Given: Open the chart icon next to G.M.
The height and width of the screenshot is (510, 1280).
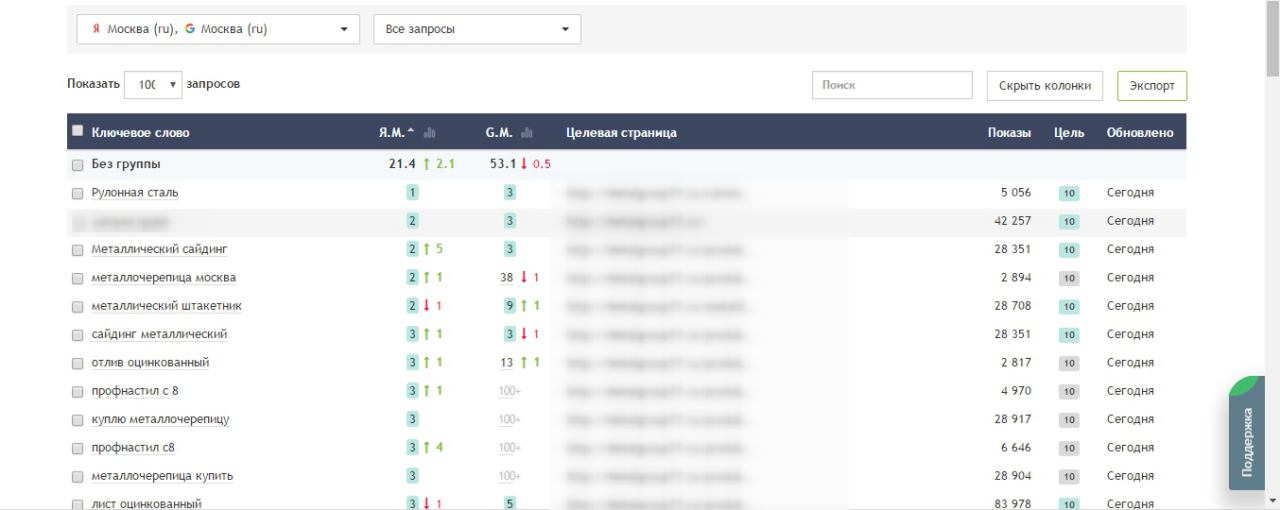Looking at the screenshot, I should coord(527,133).
